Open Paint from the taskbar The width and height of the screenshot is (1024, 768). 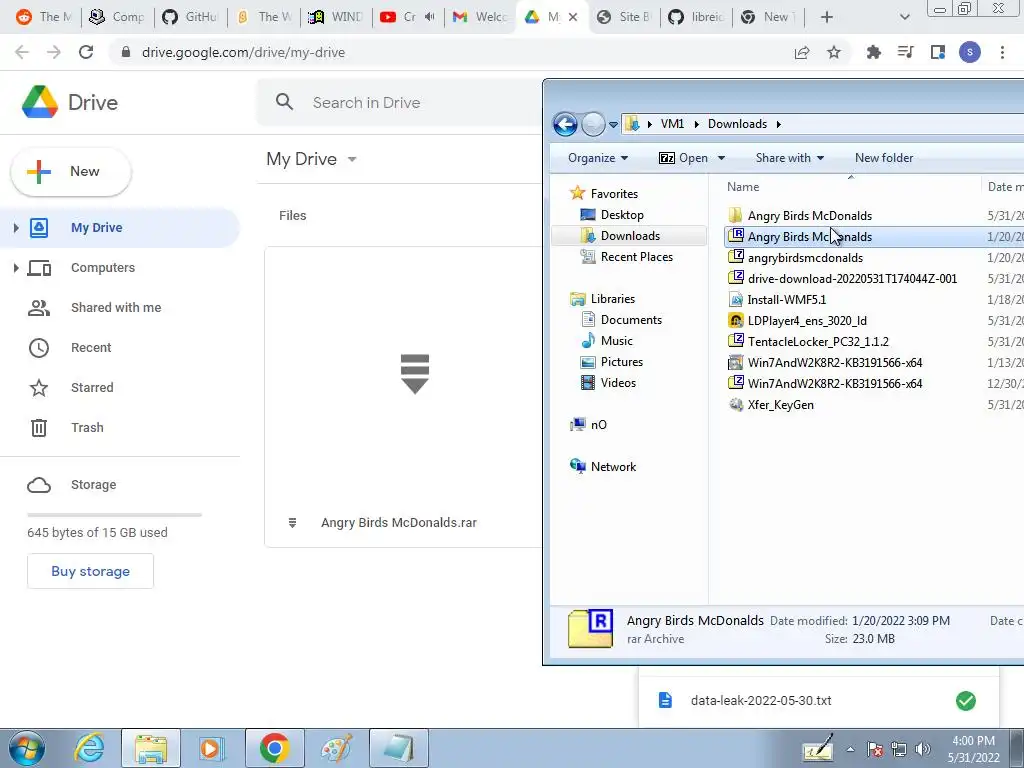coord(336,748)
